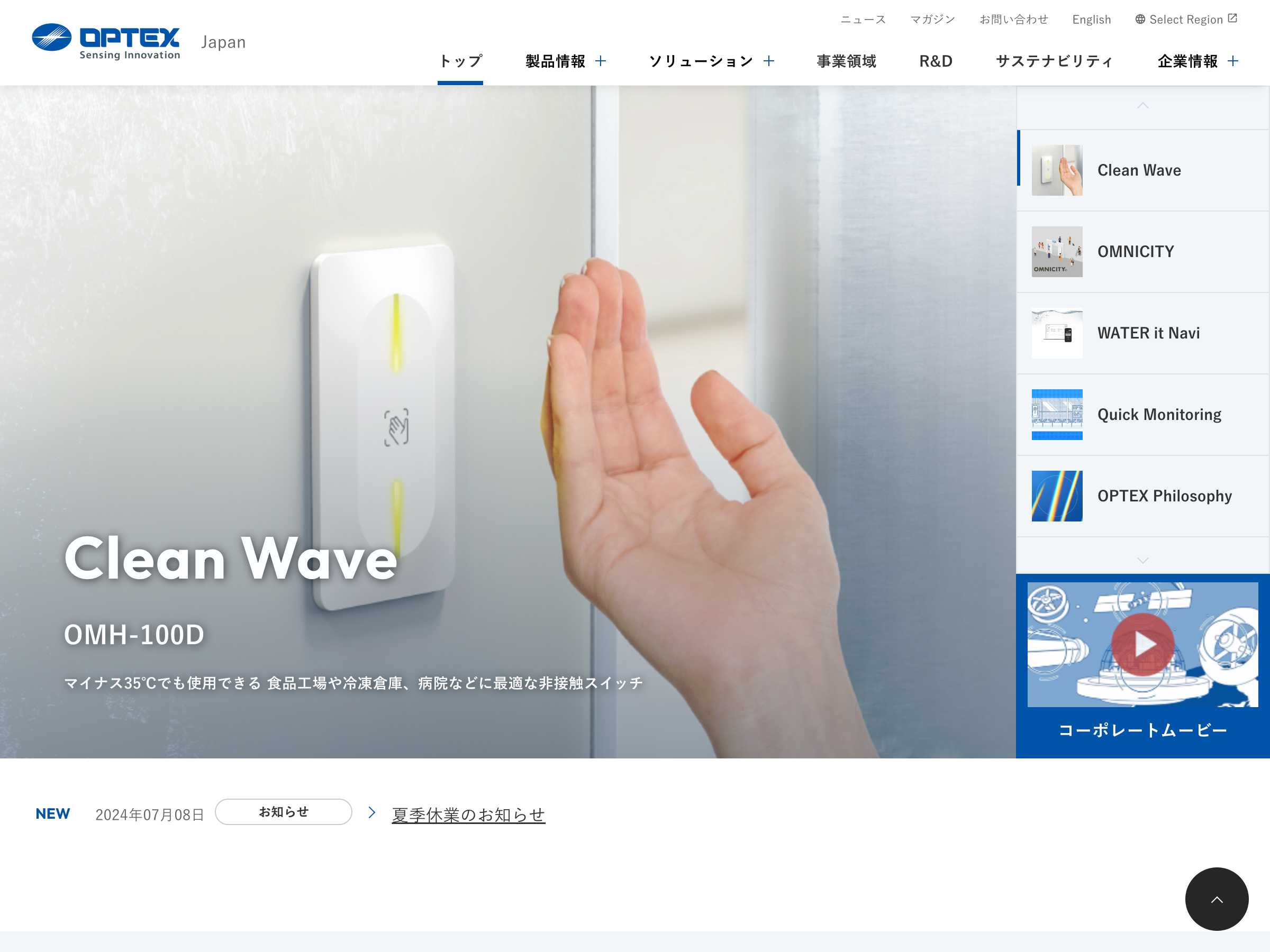Move slide list up with top chevron
The width and height of the screenshot is (1270, 952).
tap(1142, 106)
